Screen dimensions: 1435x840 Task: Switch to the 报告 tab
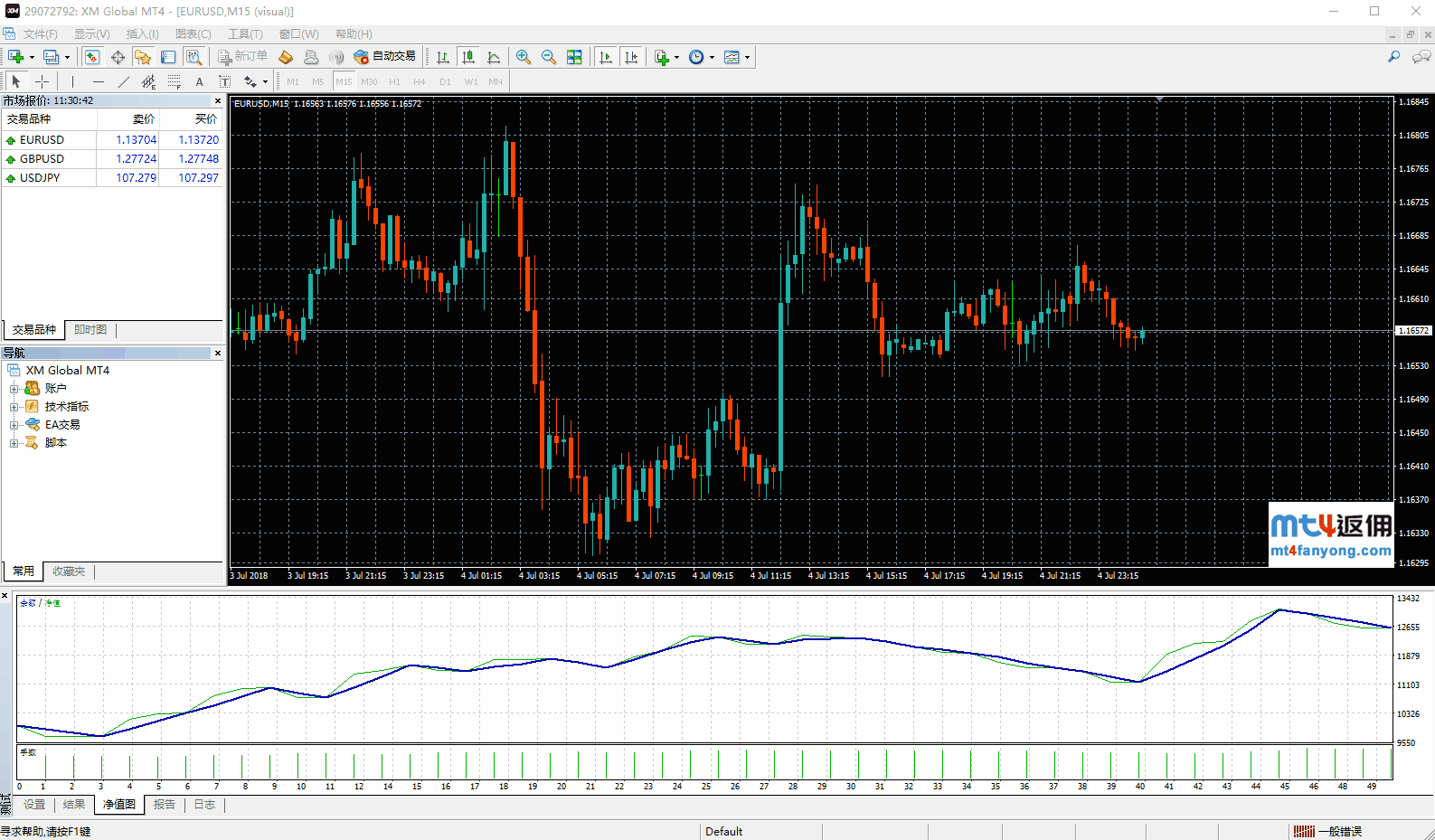(x=165, y=805)
